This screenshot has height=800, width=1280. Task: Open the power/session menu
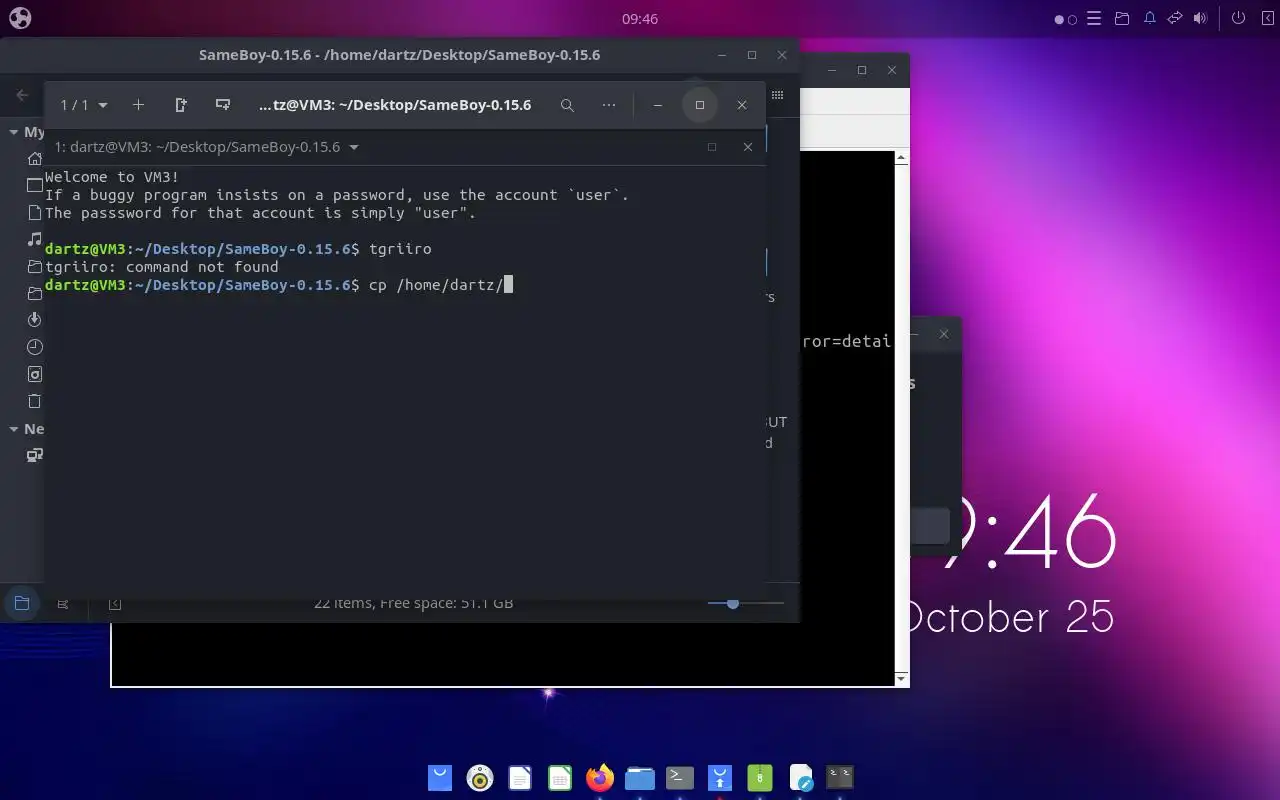click(x=1239, y=18)
